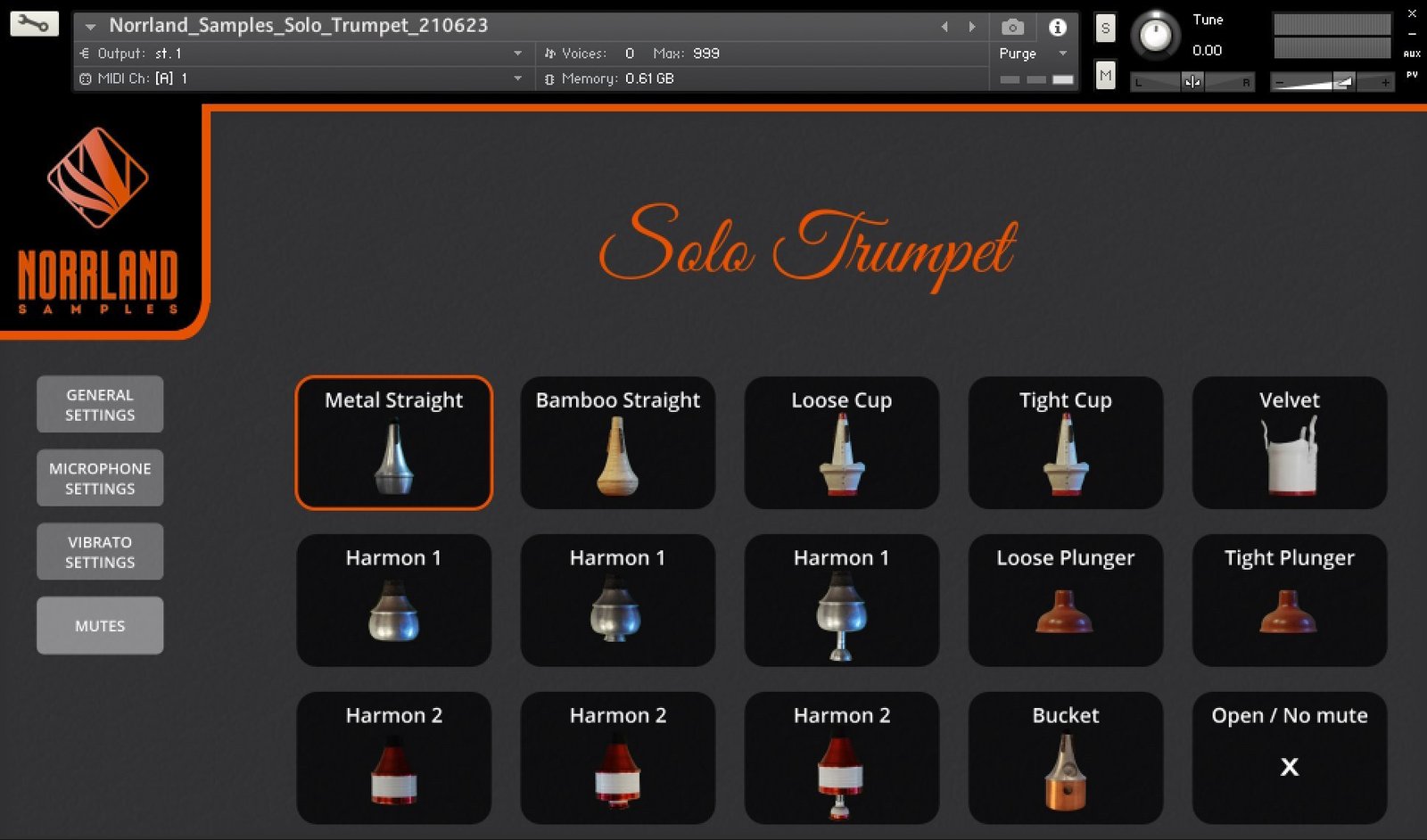Select Harmon 2 mute without stem
The image size is (1427, 840).
point(393,758)
